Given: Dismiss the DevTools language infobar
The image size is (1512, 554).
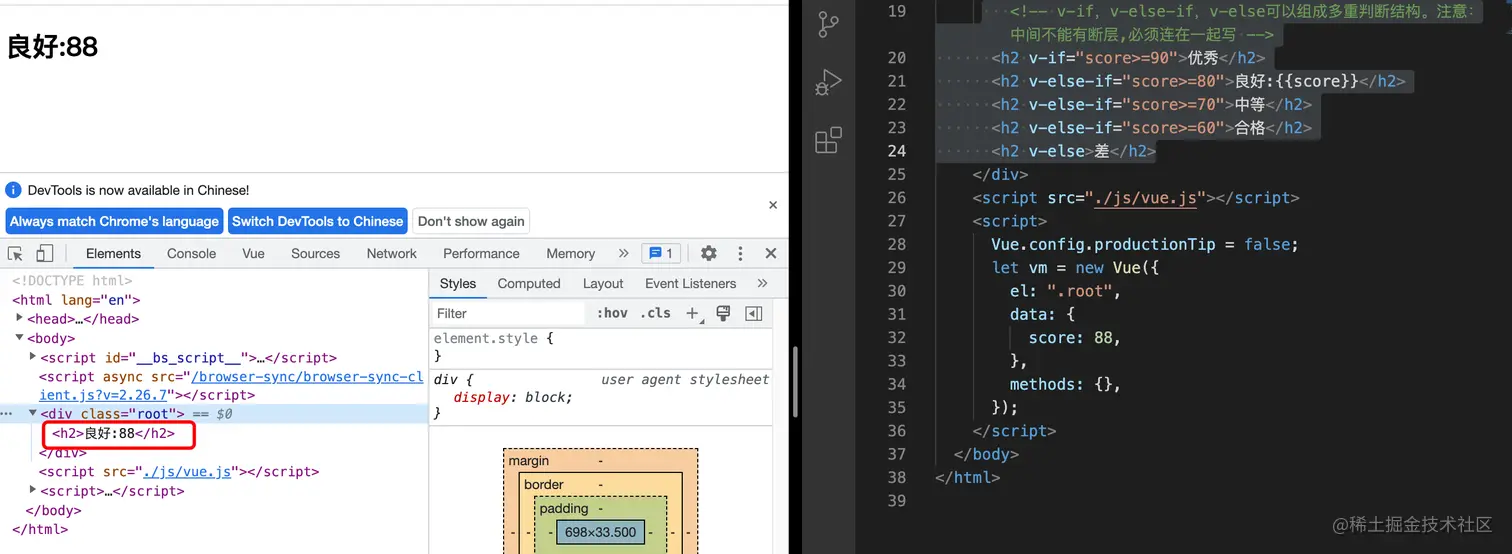Looking at the screenshot, I should [773, 205].
